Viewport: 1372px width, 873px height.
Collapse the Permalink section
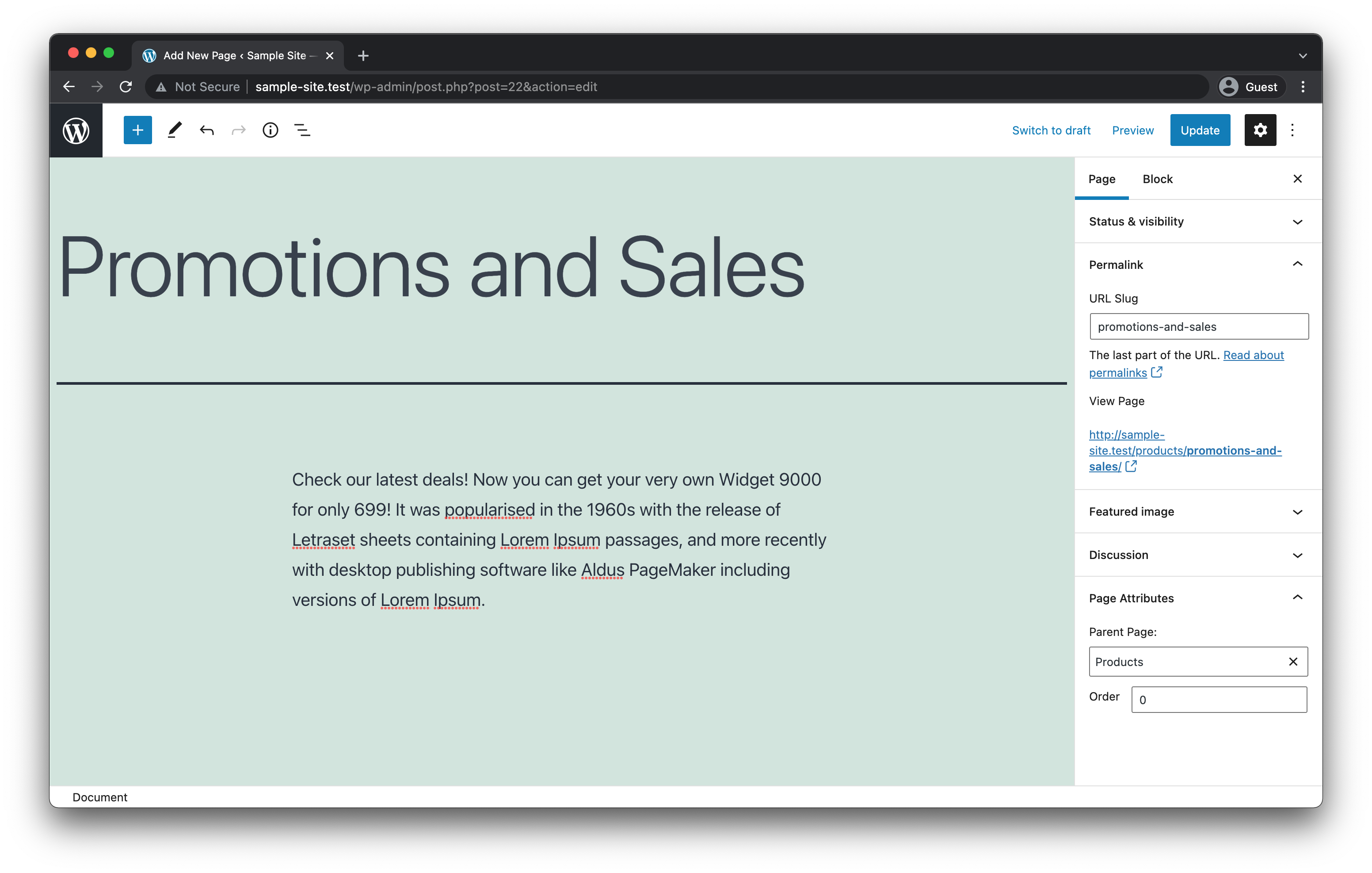1297,264
